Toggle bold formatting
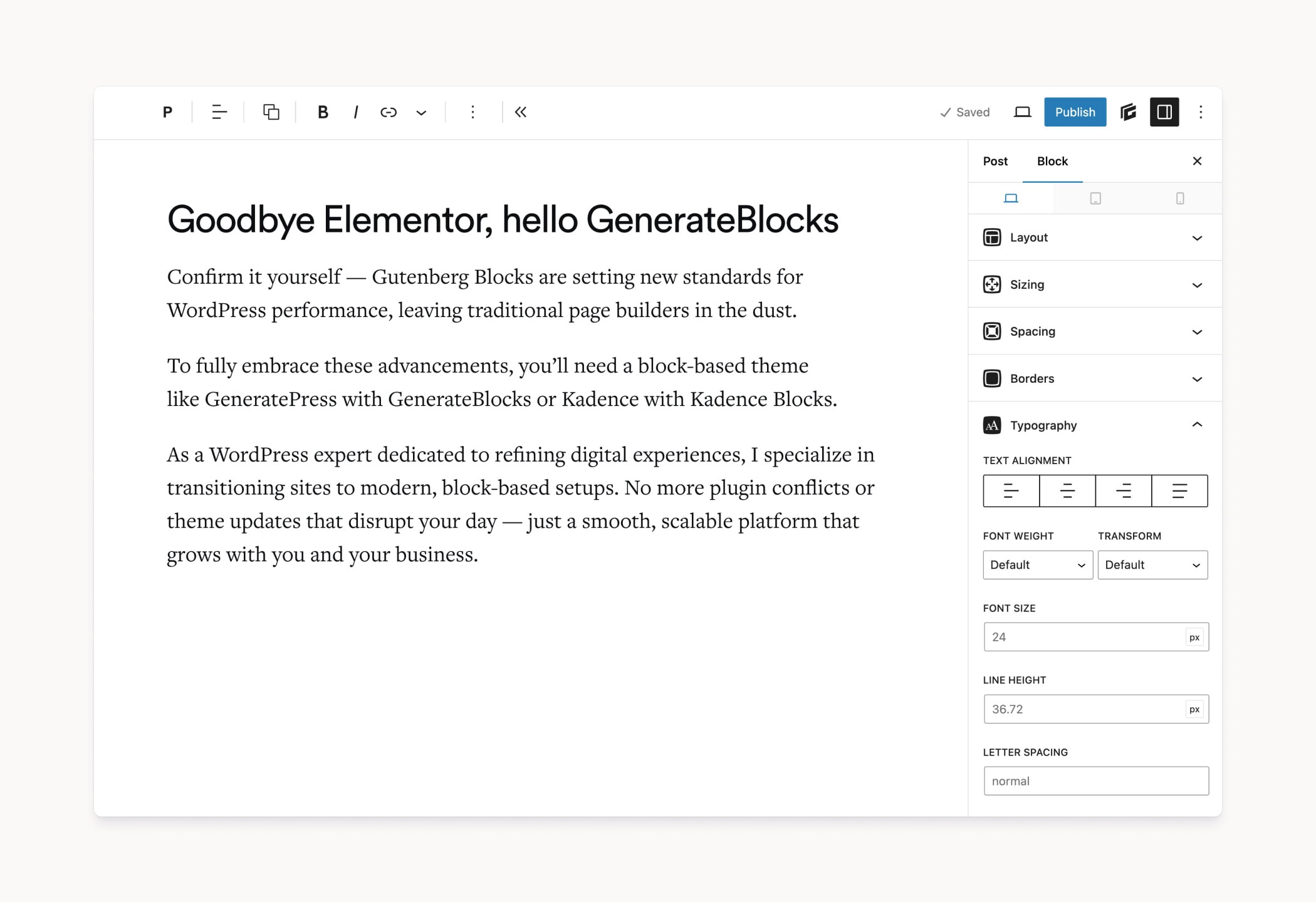 point(323,112)
